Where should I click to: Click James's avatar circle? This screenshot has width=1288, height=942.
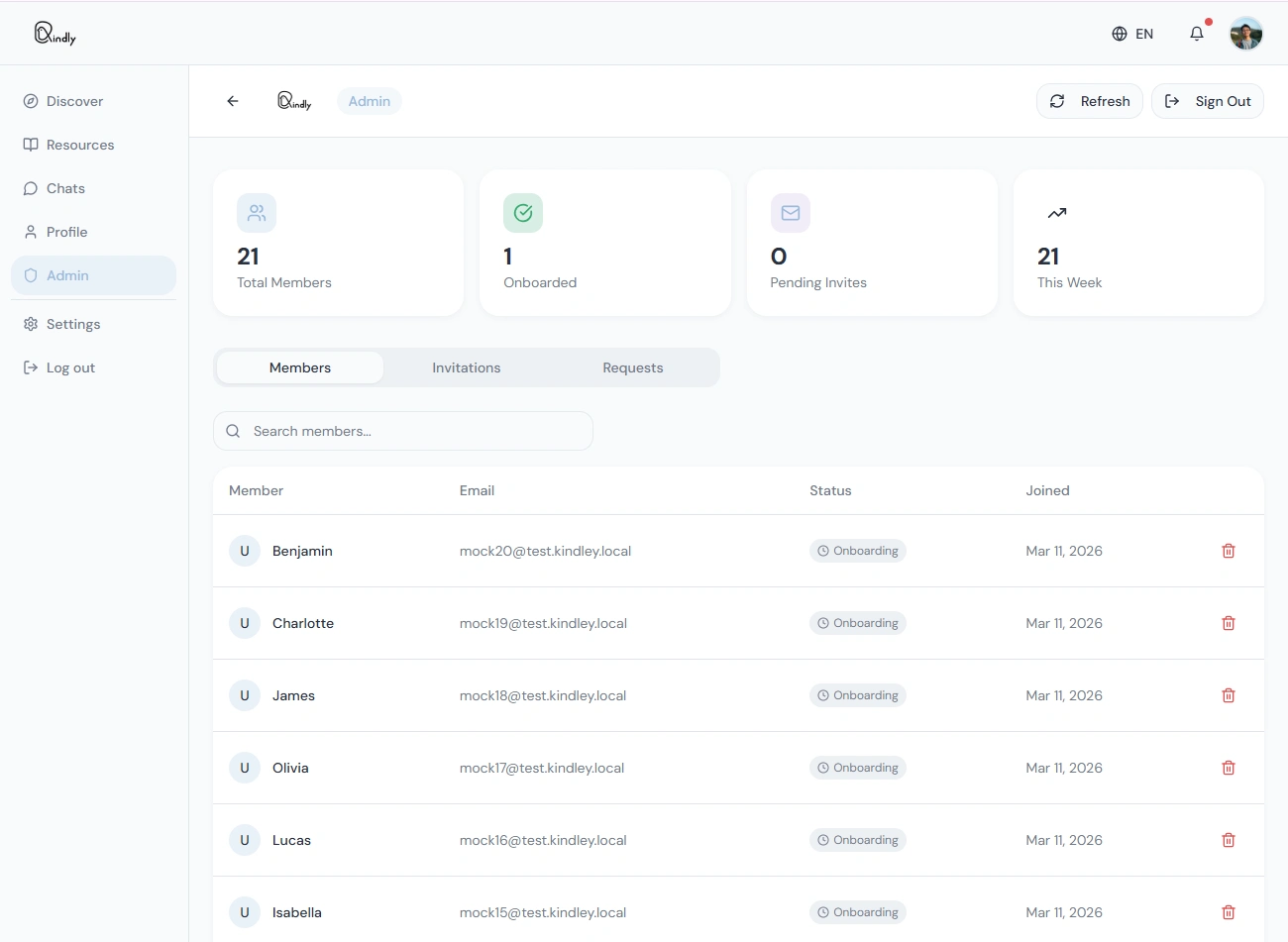(x=245, y=695)
